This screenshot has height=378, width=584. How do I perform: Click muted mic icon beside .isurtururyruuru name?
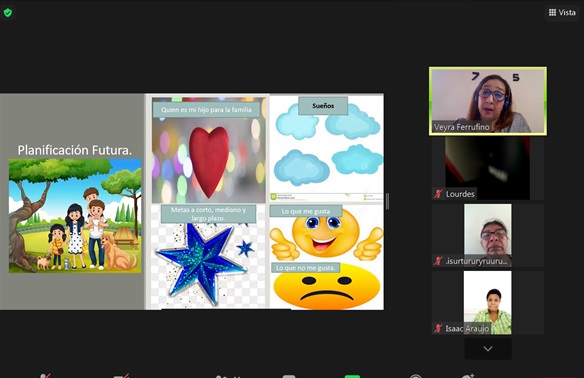[438, 261]
